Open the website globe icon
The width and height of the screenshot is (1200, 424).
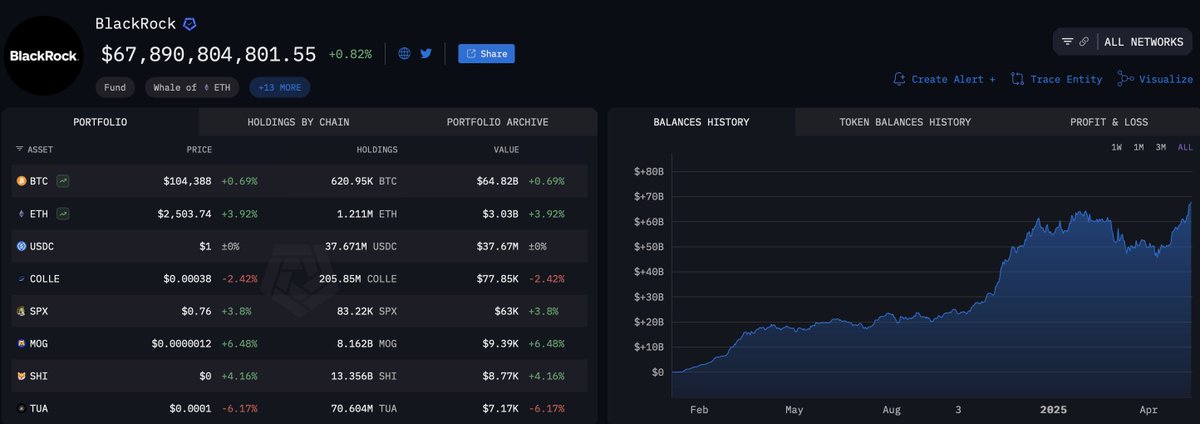click(404, 54)
